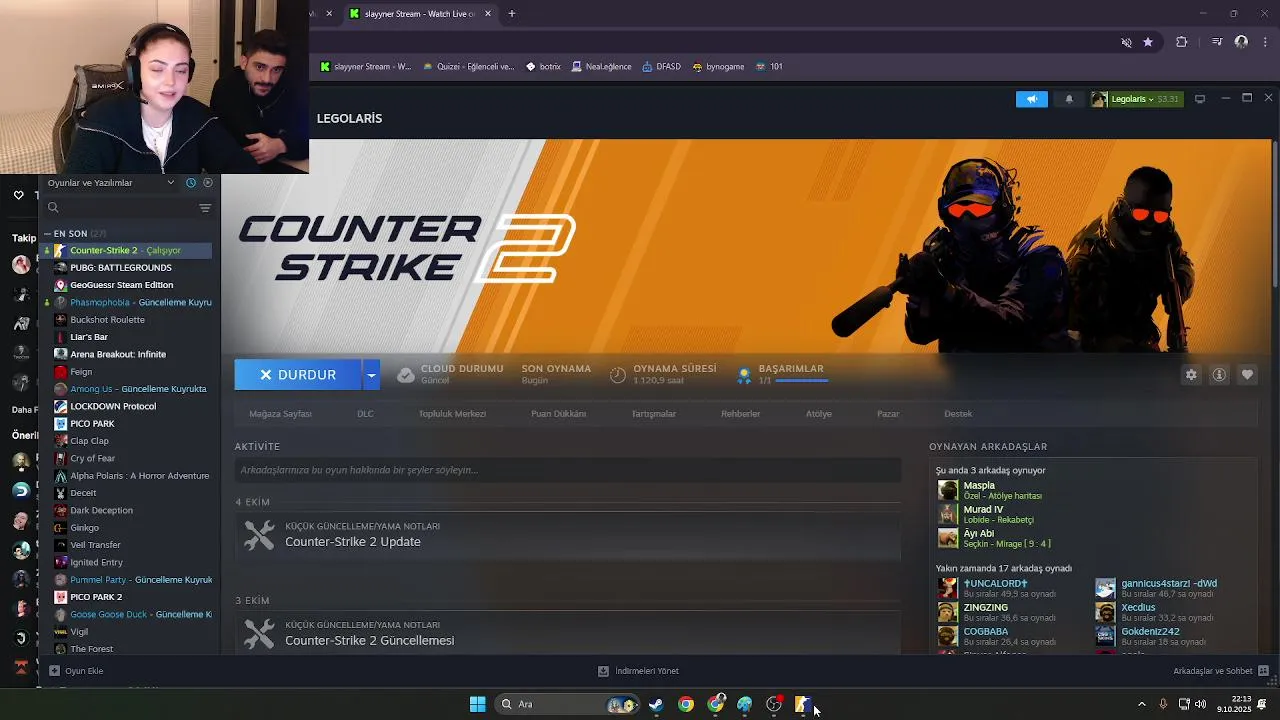
Task: Select Goose Goose Duck in library
Action: tap(126, 614)
